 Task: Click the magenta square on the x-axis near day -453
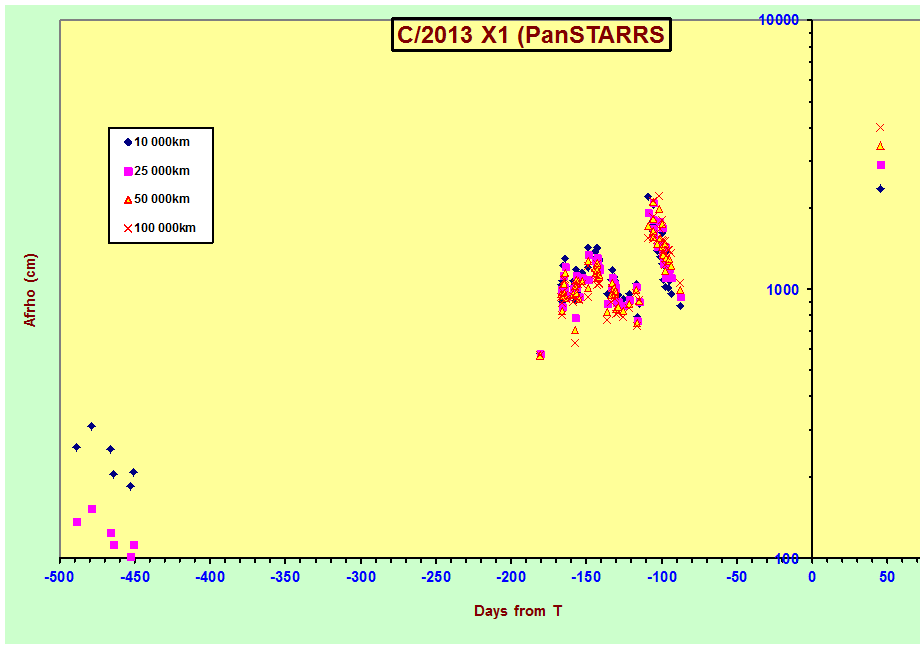pos(131,557)
